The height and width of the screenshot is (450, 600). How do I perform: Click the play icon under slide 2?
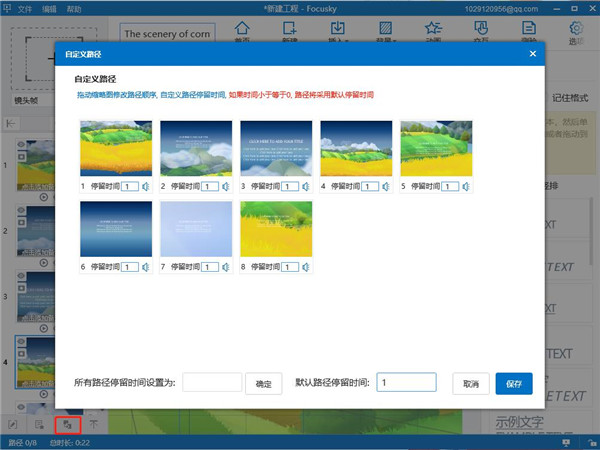click(x=44, y=263)
